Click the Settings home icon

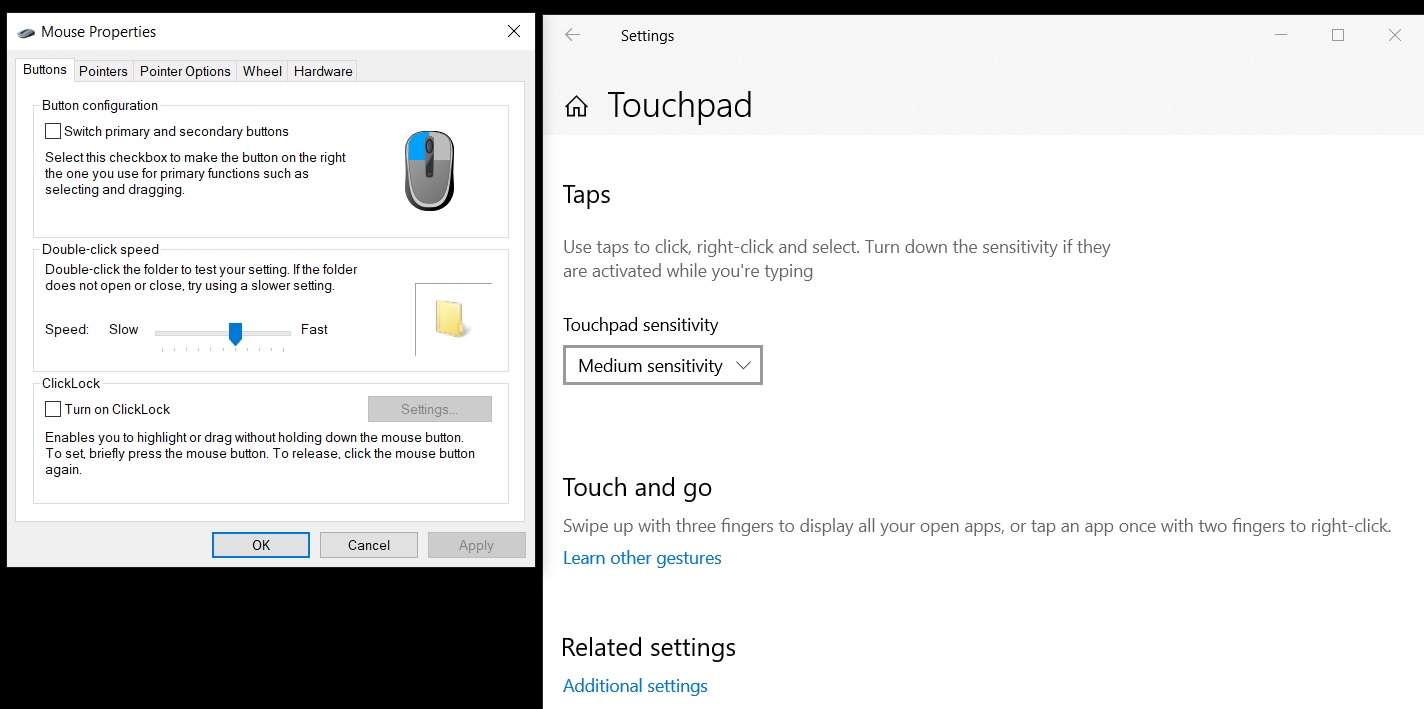(x=576, y=106)
